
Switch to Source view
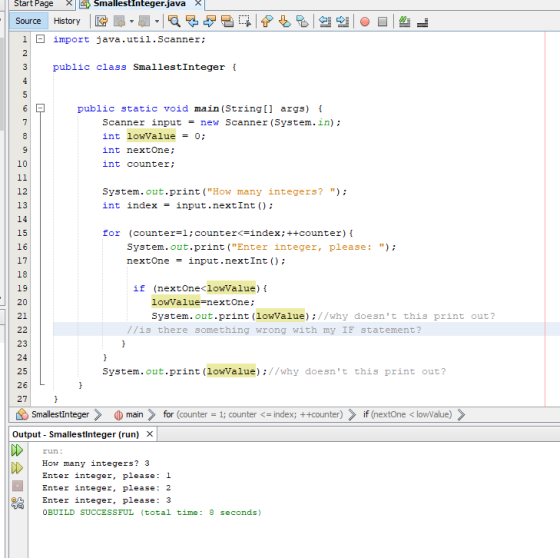coord(28,21)
